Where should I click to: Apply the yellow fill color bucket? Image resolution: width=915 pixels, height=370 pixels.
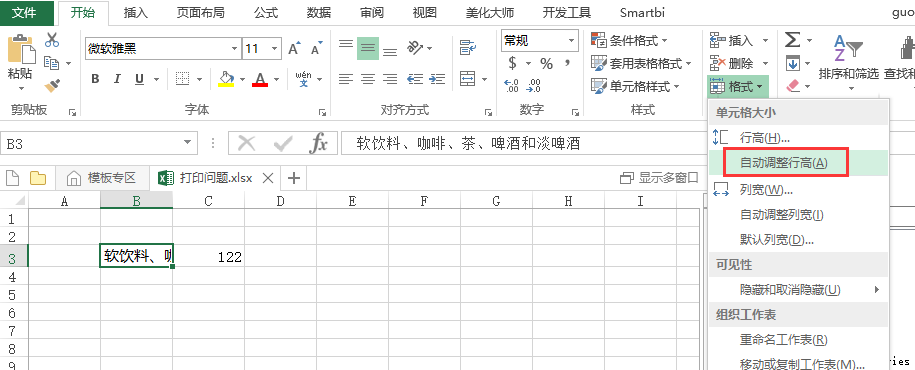pyautogui.click(x=226, y=79)
